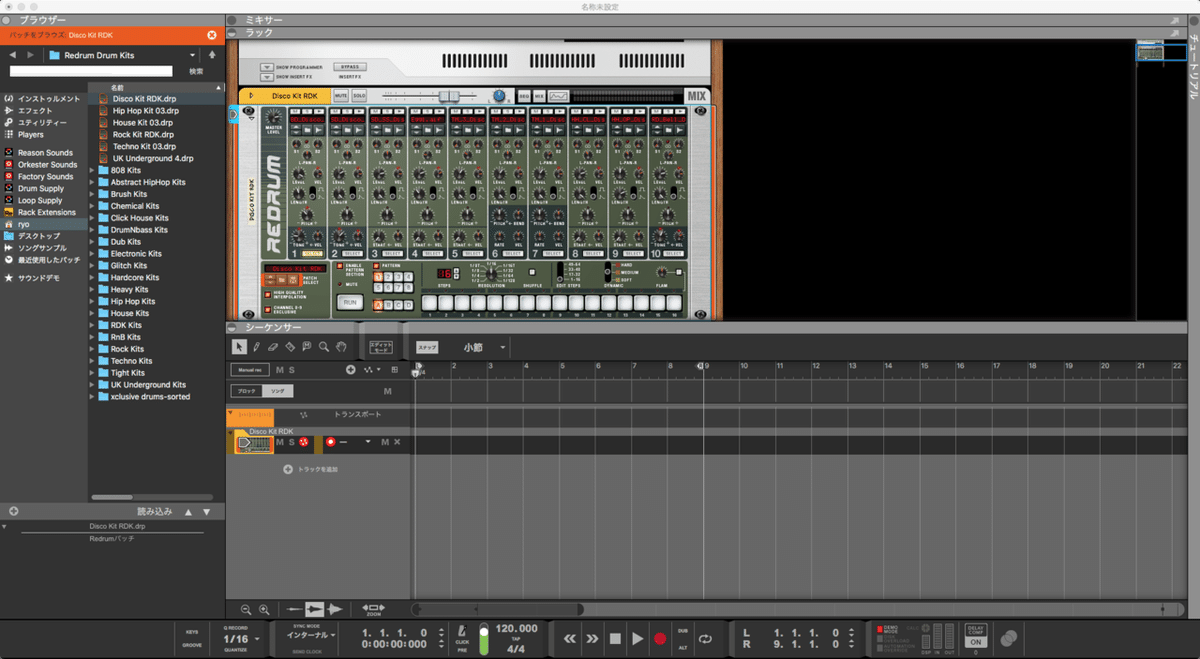Expand the Chemical Kits folder
This screenshot has height=659, width=1200.
click(93, 206)
